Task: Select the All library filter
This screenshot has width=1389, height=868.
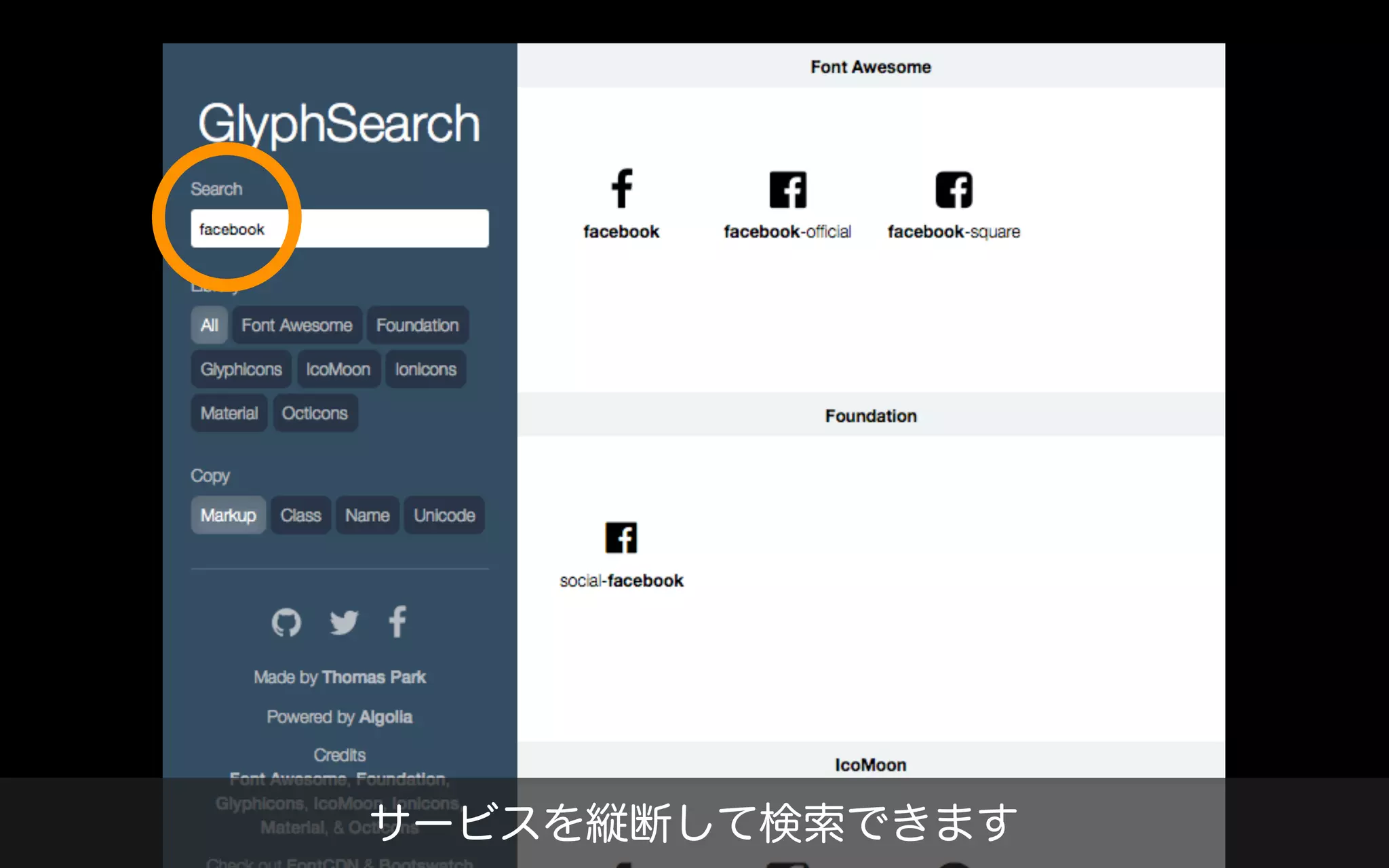Action: pos(209,325)
